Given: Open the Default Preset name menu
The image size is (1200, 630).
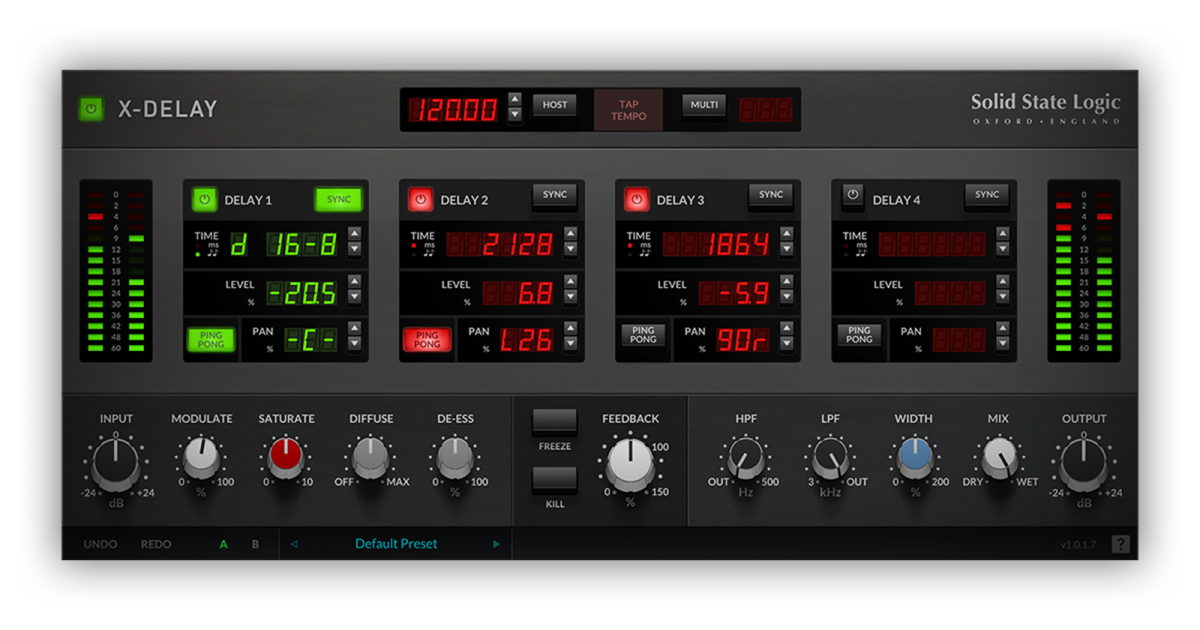Looking at the screenshot, I should [x=396, y=544].
